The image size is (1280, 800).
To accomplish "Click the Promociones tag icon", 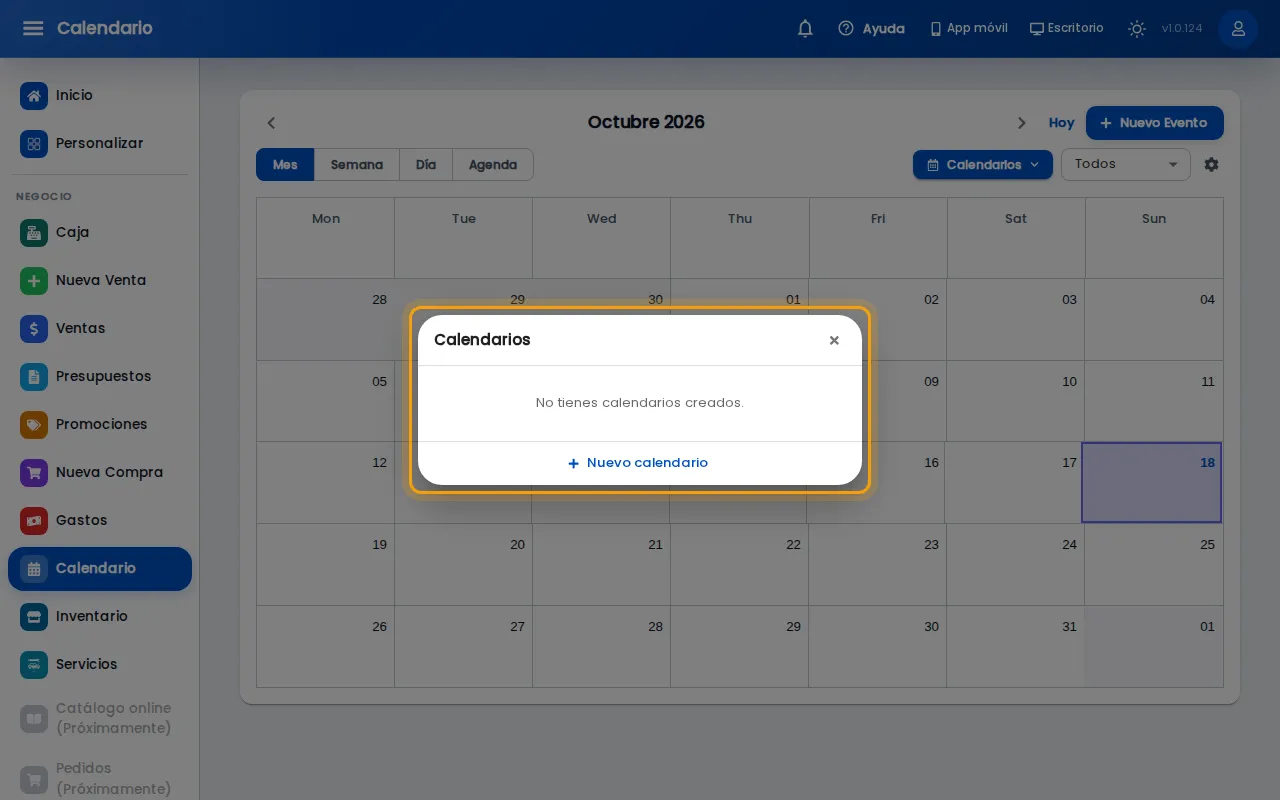I will 34,425.
